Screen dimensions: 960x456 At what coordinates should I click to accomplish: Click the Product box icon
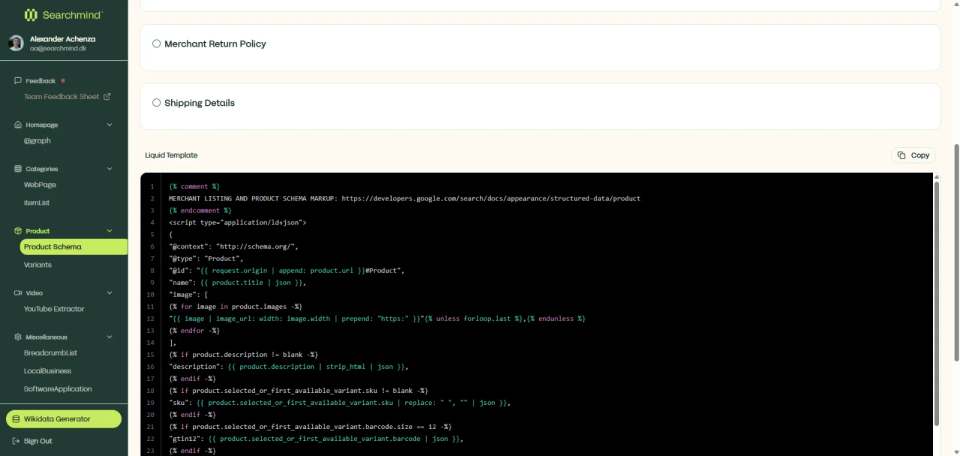pos(18,231)
